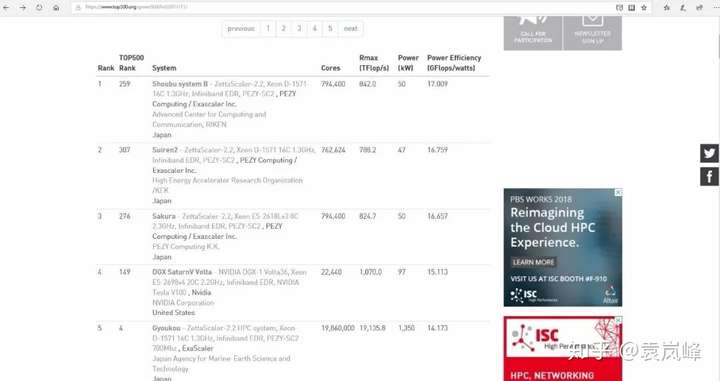720x381 pixels.
Task: Select Rmax value 842.0
Action: coord(368,84)
